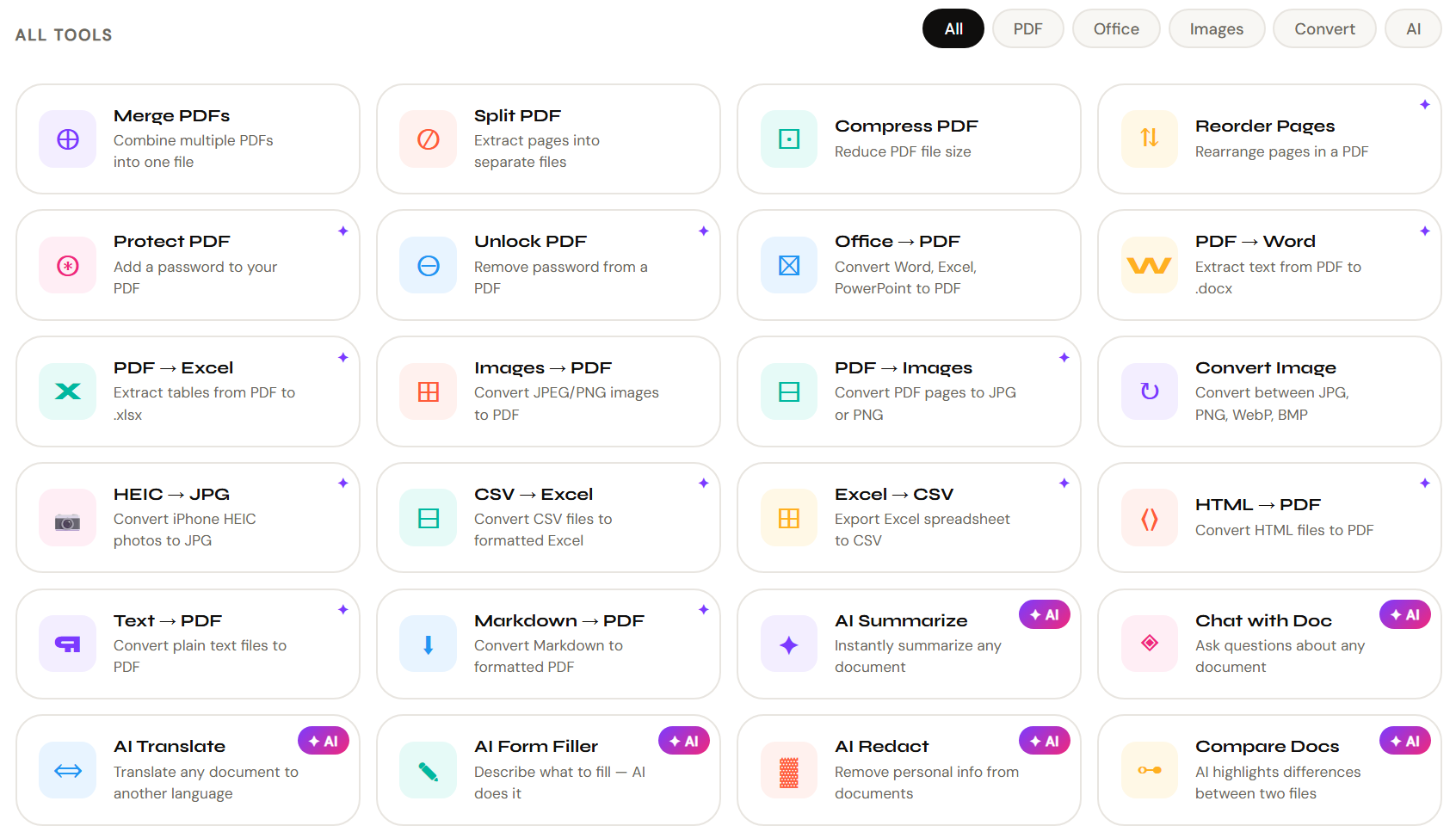Click the text 'Convert Markdown to formatted PDF'

pos(548,656)
